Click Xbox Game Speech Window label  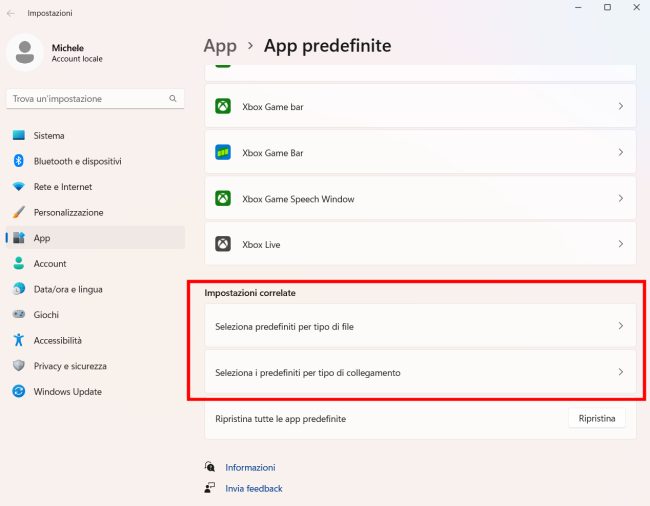pyautogui.click(x=298, y=199)
